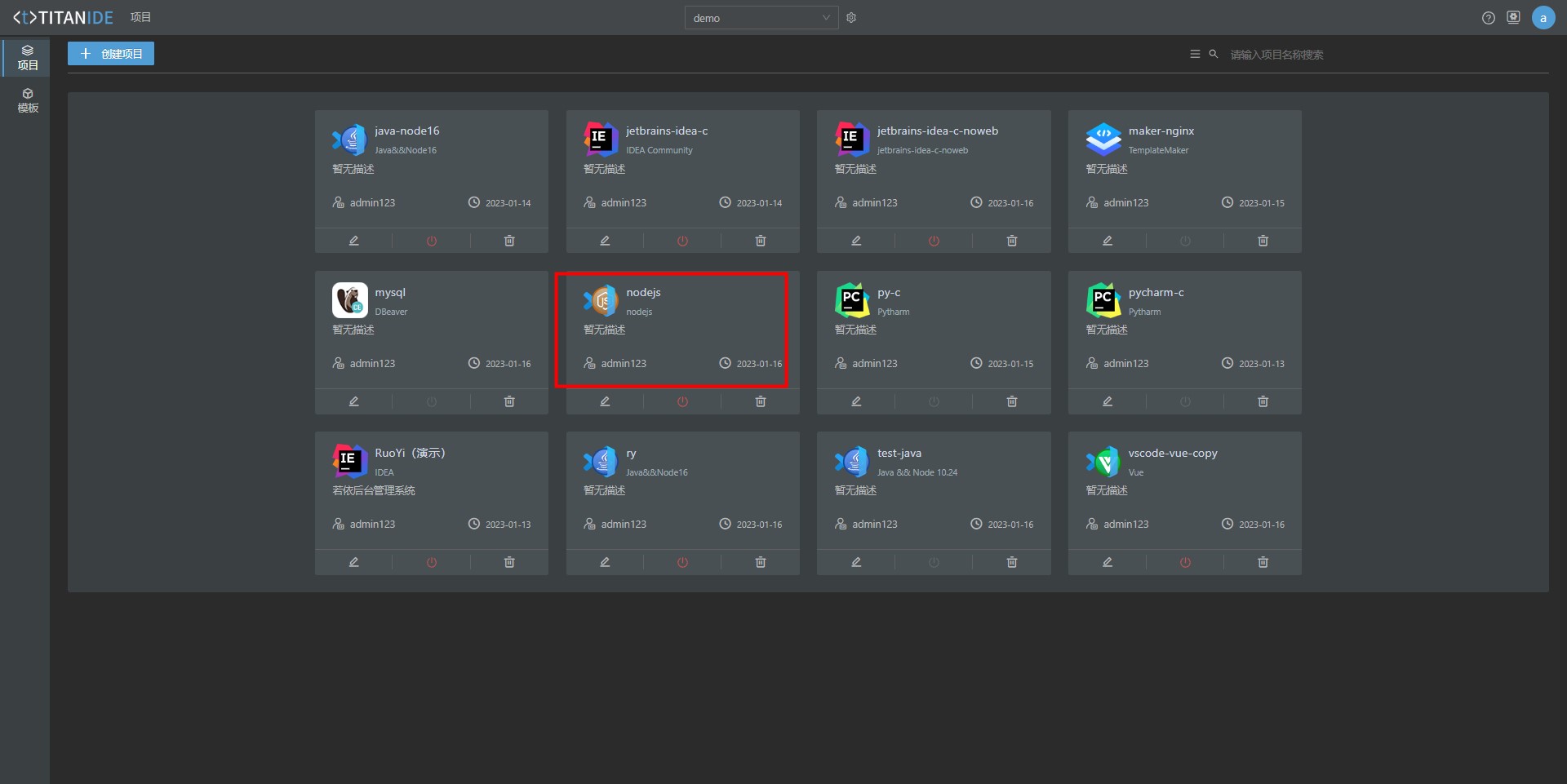Click the test-java project title
This screenshot has width=1567, height=784.
pos(899,453)
